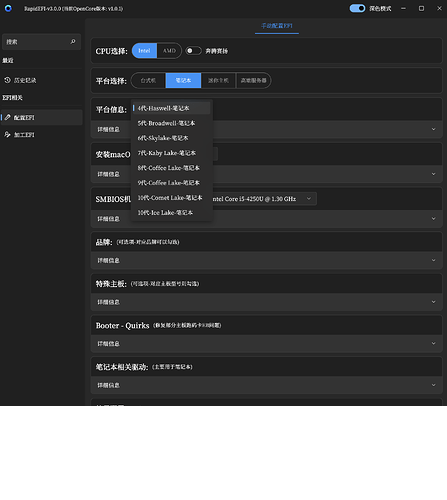The image size is (447, 500).
Task: Click the EFI相关 sidebar heading
Action: click(12, 98)
